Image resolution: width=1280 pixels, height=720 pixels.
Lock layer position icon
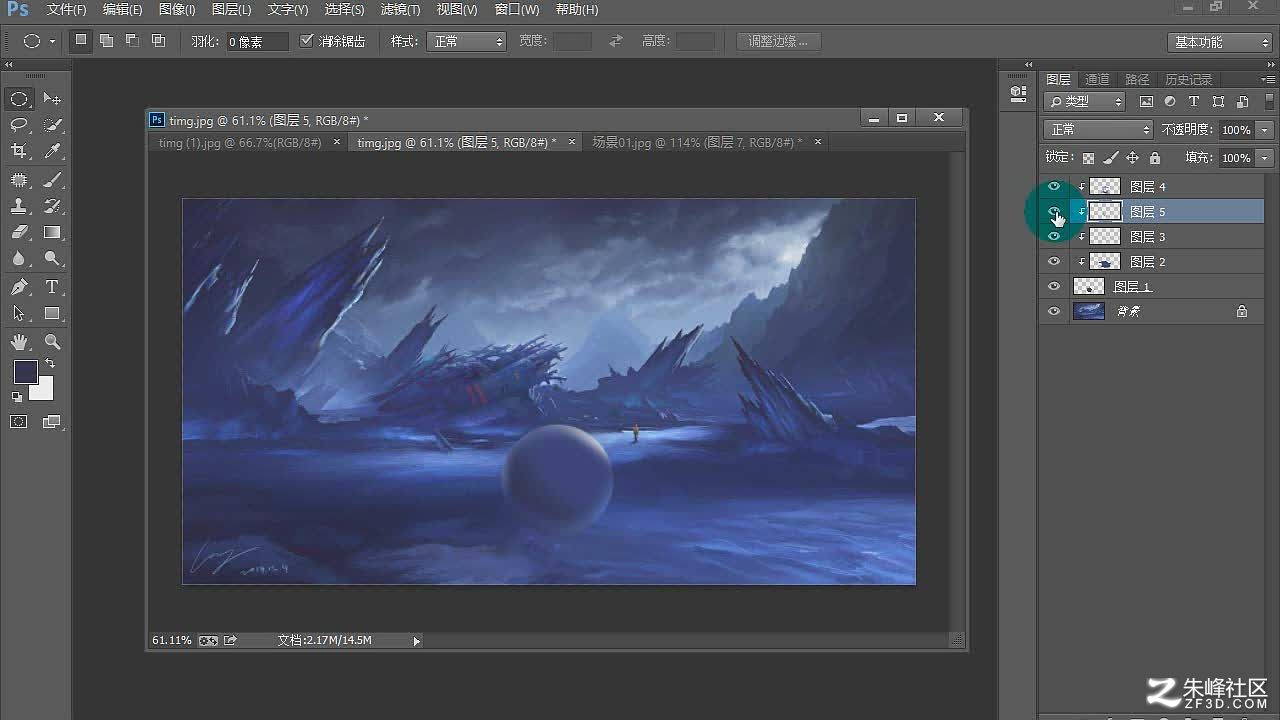1132,158
